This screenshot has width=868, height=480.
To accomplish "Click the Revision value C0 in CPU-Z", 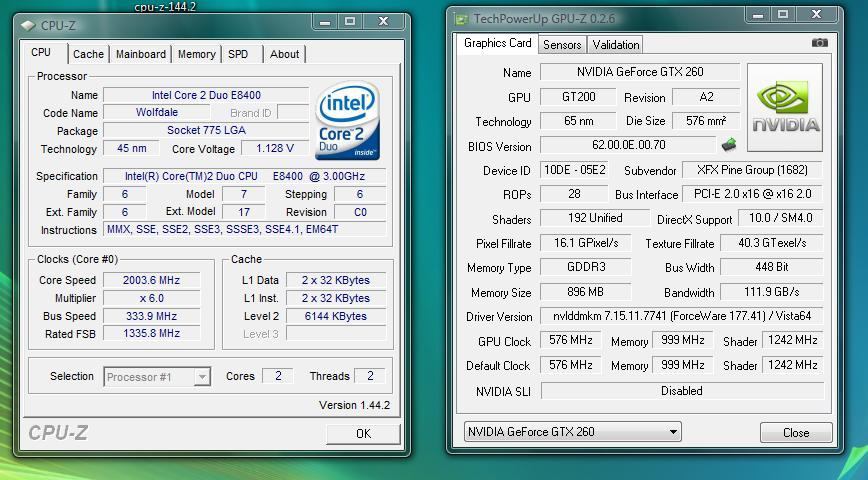I will click(x=360, y=212).
